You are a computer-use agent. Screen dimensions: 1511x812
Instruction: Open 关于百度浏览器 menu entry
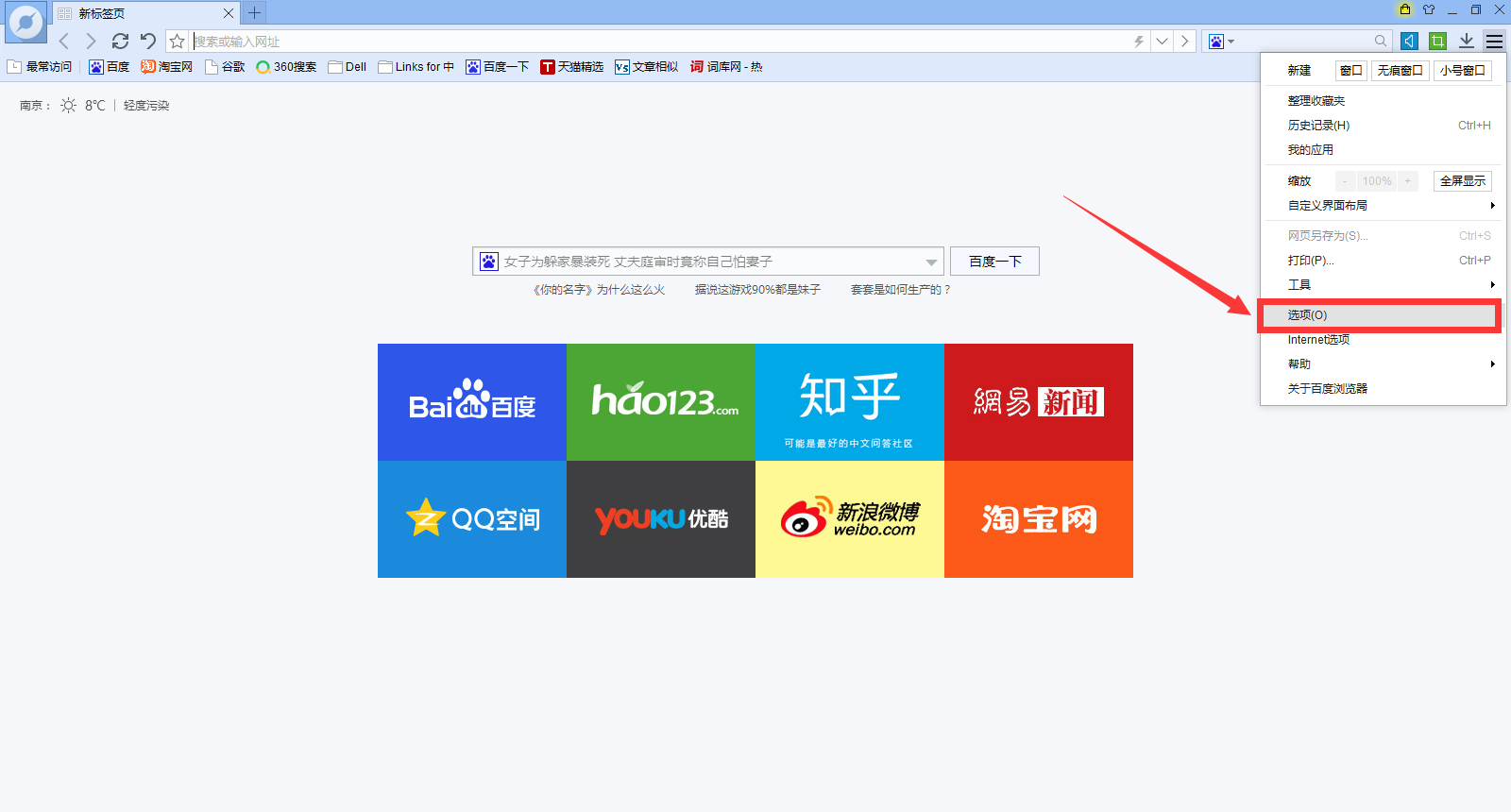point(1384,388)
